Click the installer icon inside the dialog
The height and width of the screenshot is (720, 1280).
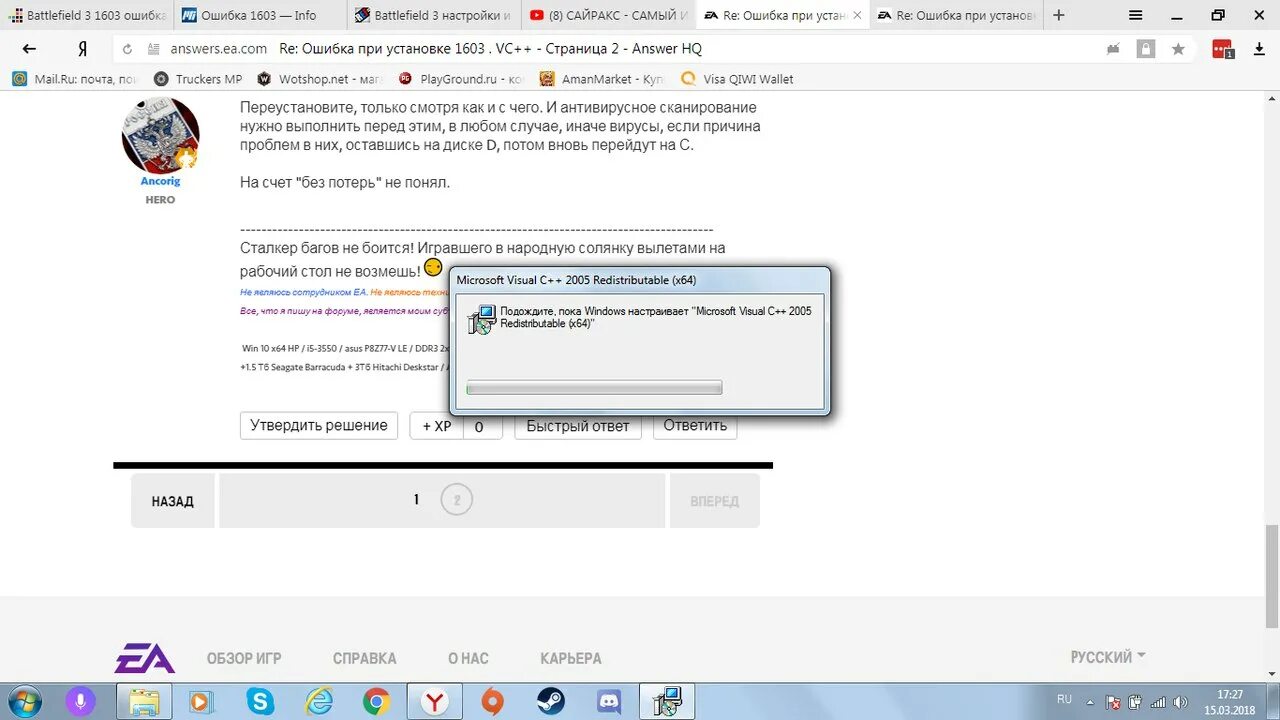pyautogui.click(x=482, y=319)
